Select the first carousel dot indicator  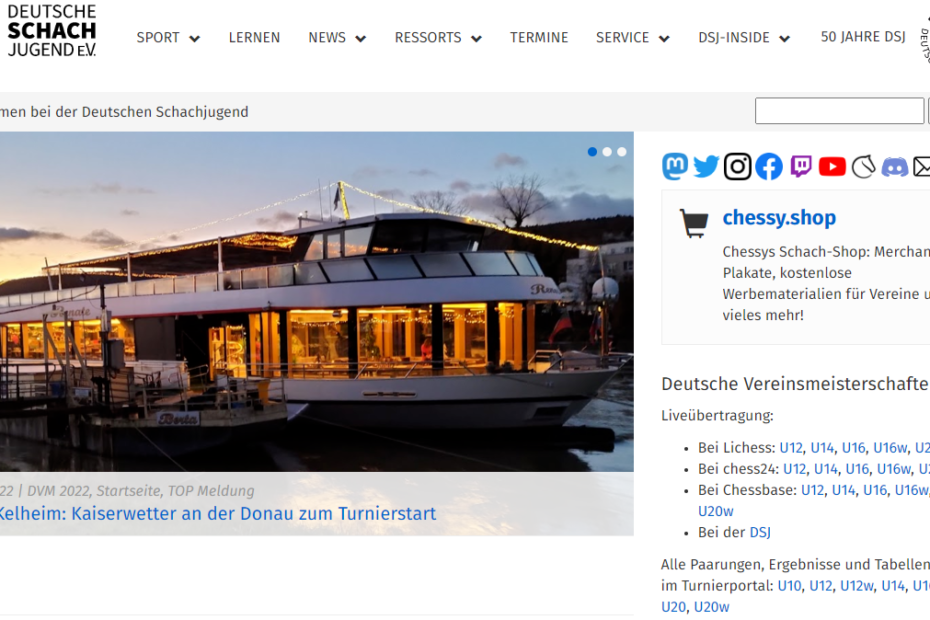tap(592, 152)
